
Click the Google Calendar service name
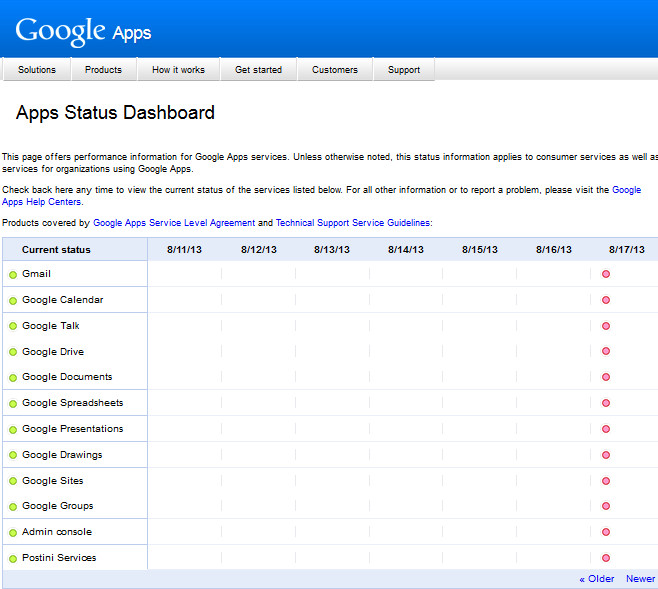pyautogui.click(x=63, y=300)
